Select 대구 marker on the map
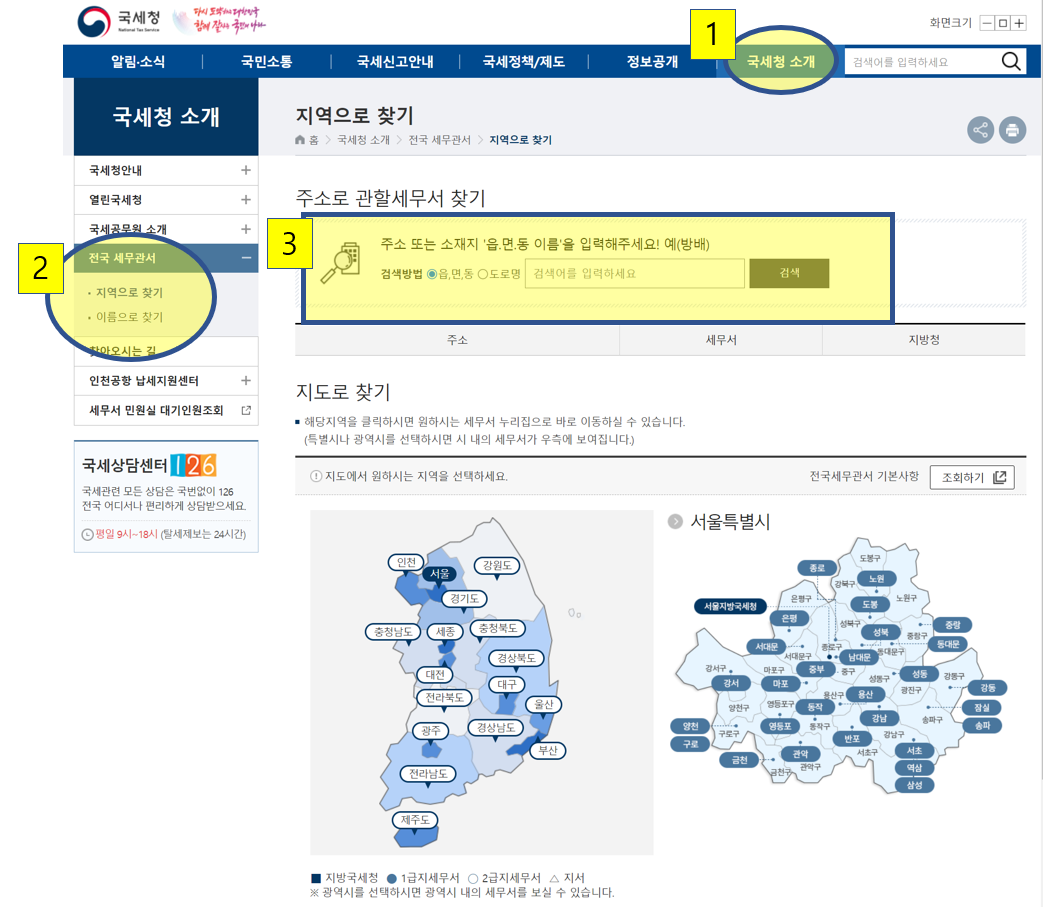 coord(506,684)
